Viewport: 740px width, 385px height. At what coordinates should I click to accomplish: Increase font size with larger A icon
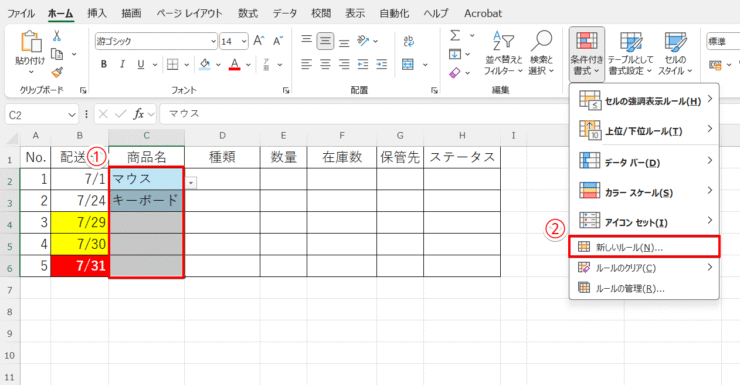click(259, 41)
